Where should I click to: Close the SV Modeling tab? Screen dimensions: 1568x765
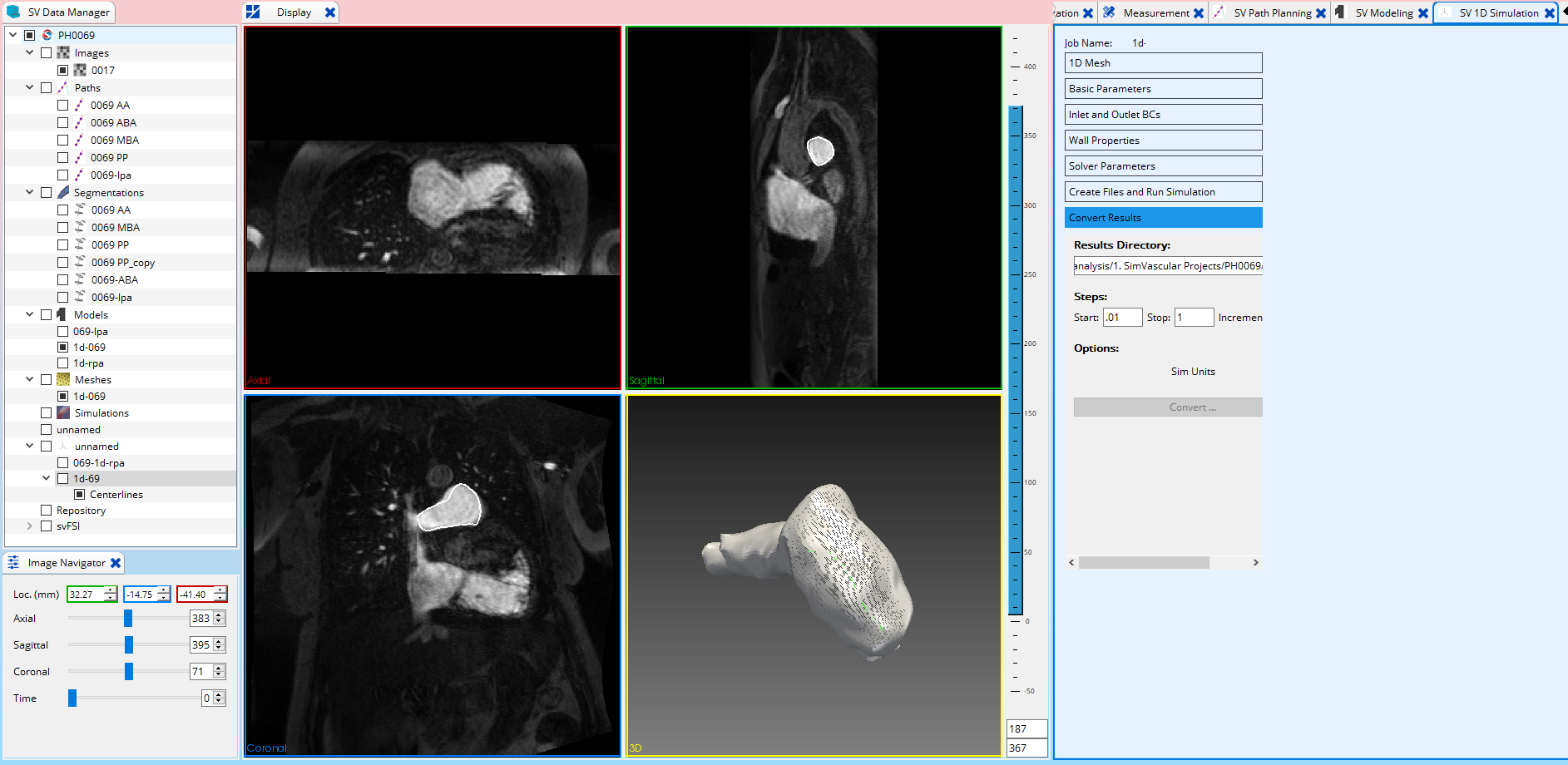click(x=1423, y=13)
